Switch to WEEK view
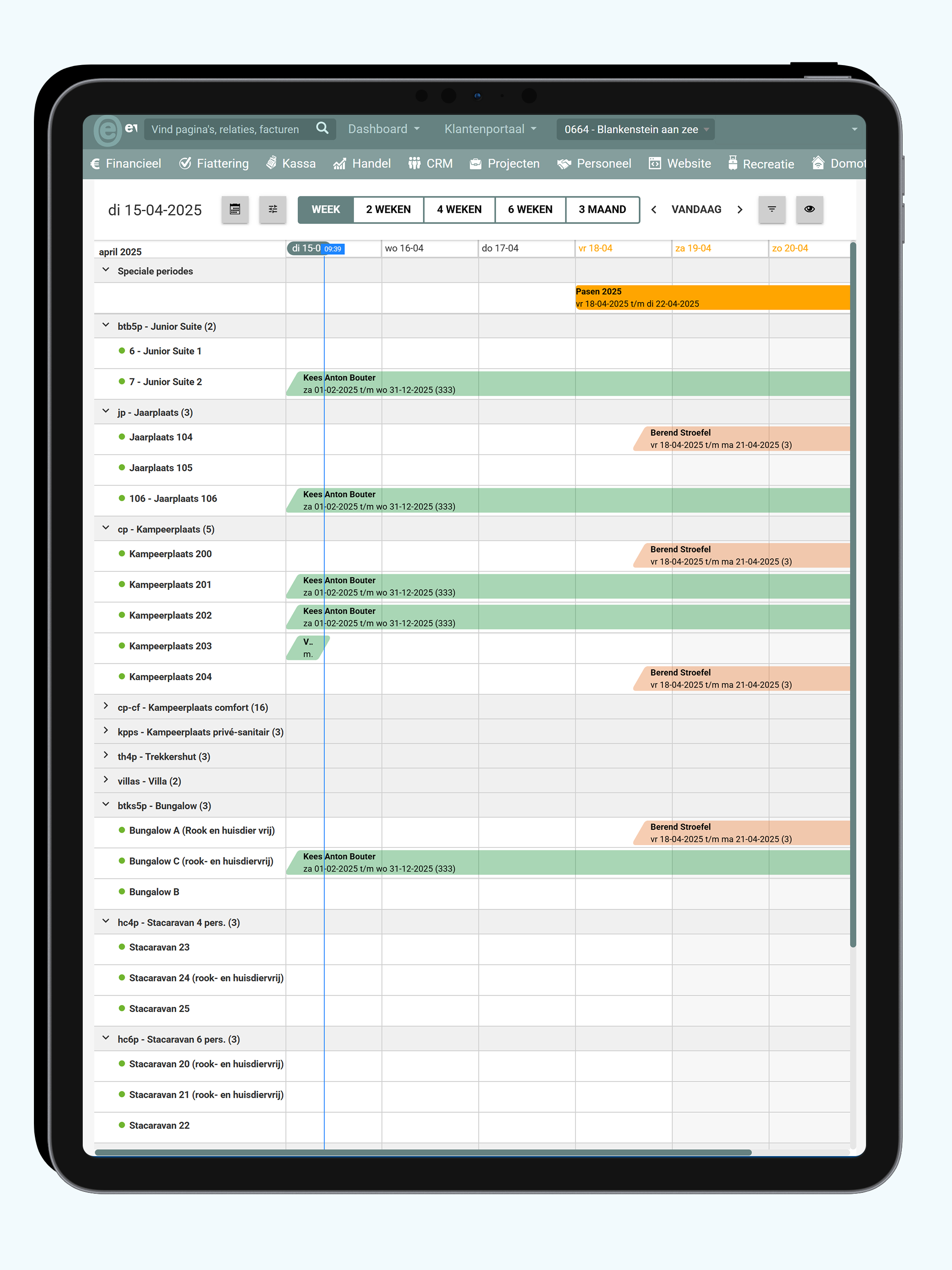This screenshot has width=952, height=1270. point(325,210)
